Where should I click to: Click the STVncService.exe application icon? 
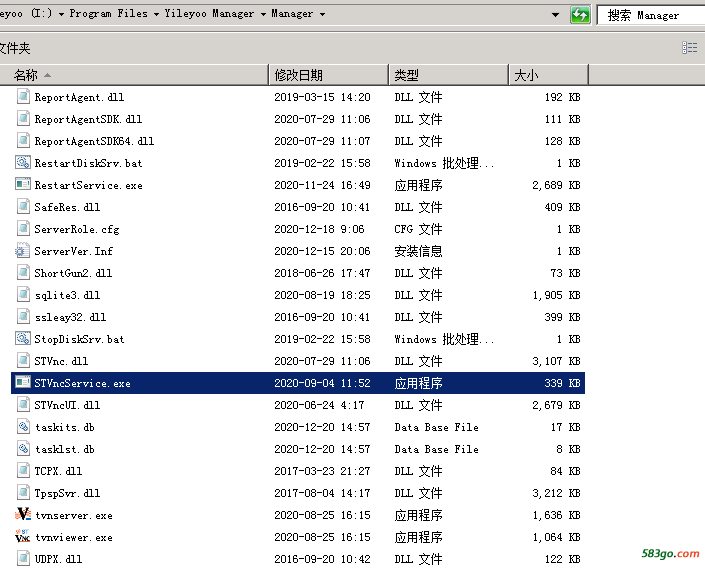click(x=23, y=382)
